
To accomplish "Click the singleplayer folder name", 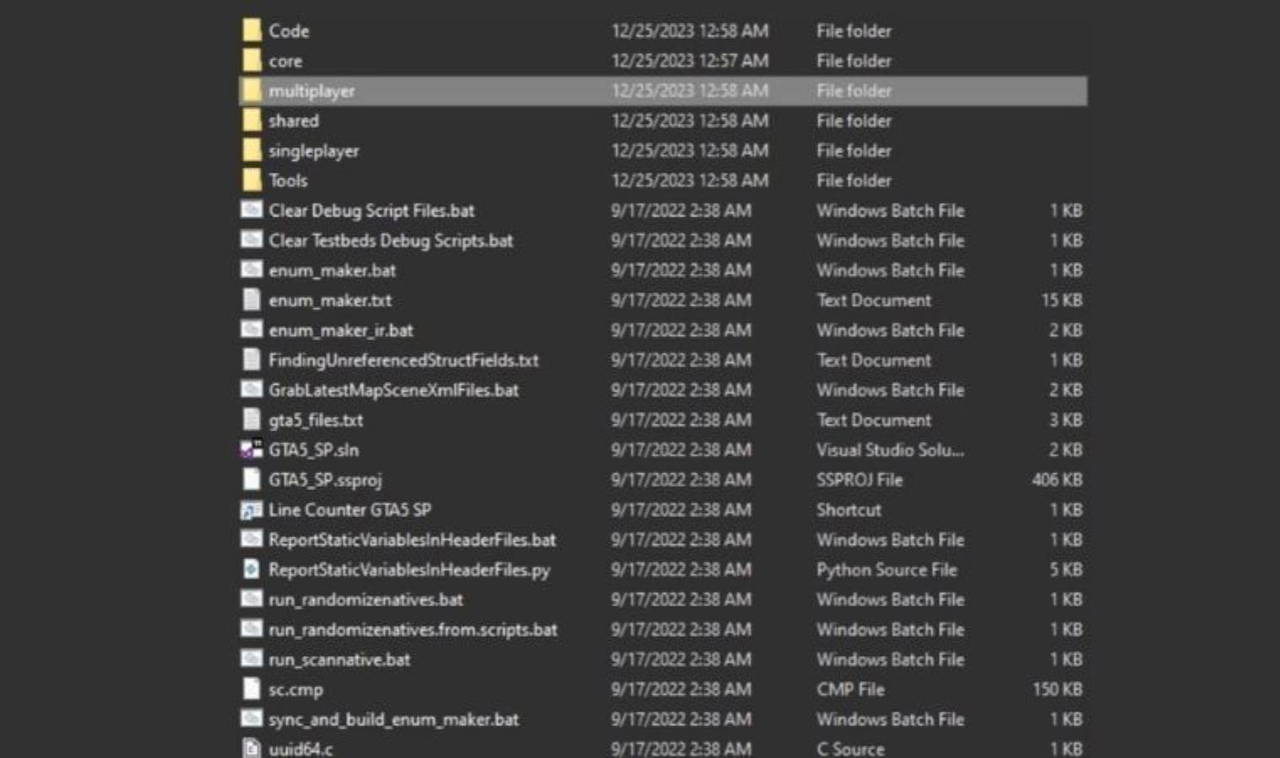I will (x=313, y=151).
